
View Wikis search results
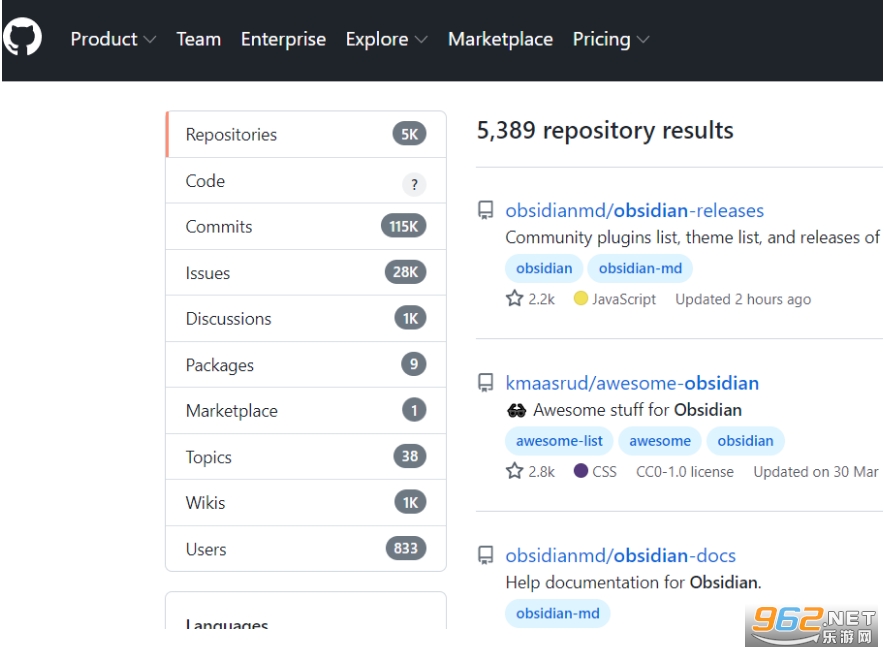[306, 502]
